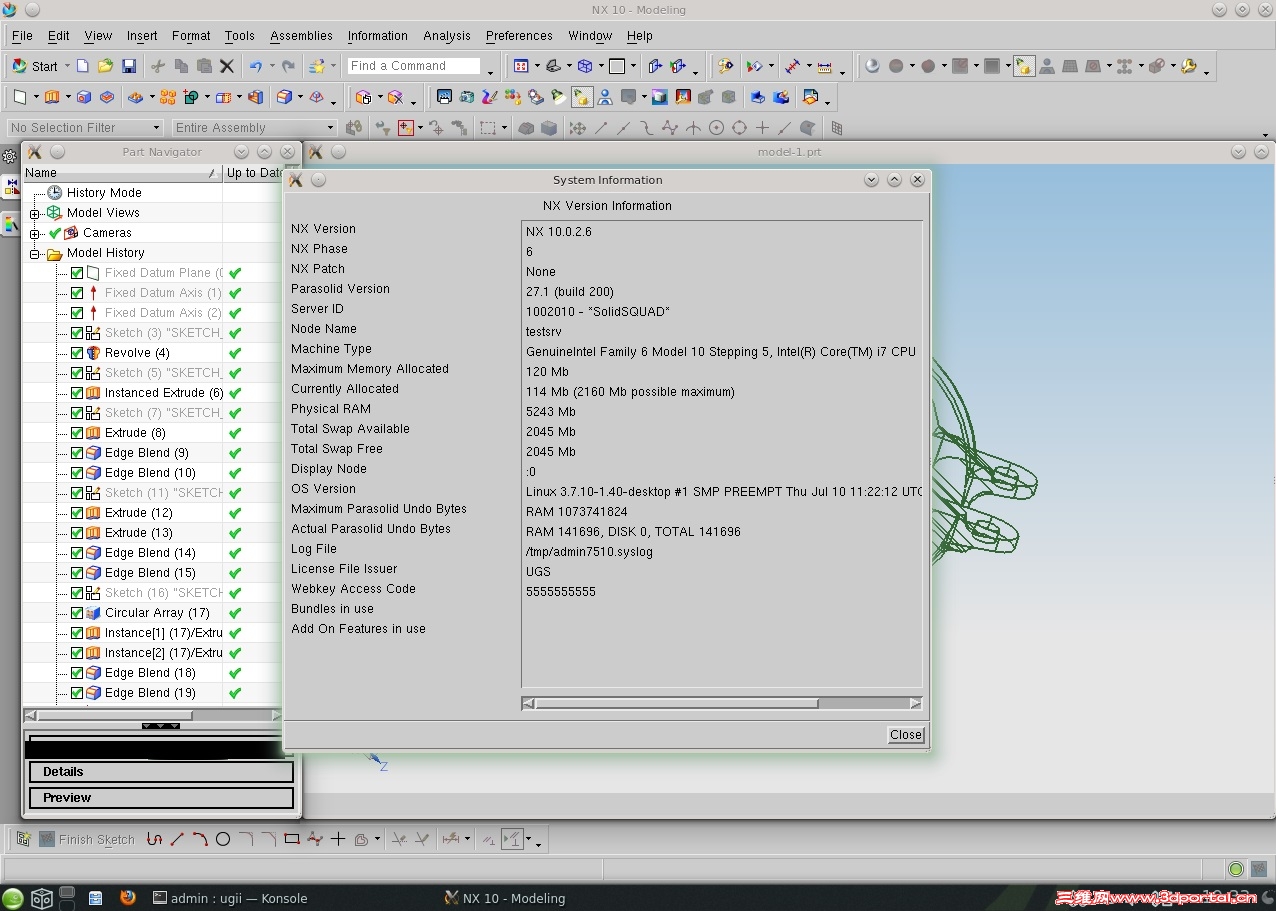Click the Open file folder icon
1276x911 pixels.
pyautogui.click(x=105, y=66)
